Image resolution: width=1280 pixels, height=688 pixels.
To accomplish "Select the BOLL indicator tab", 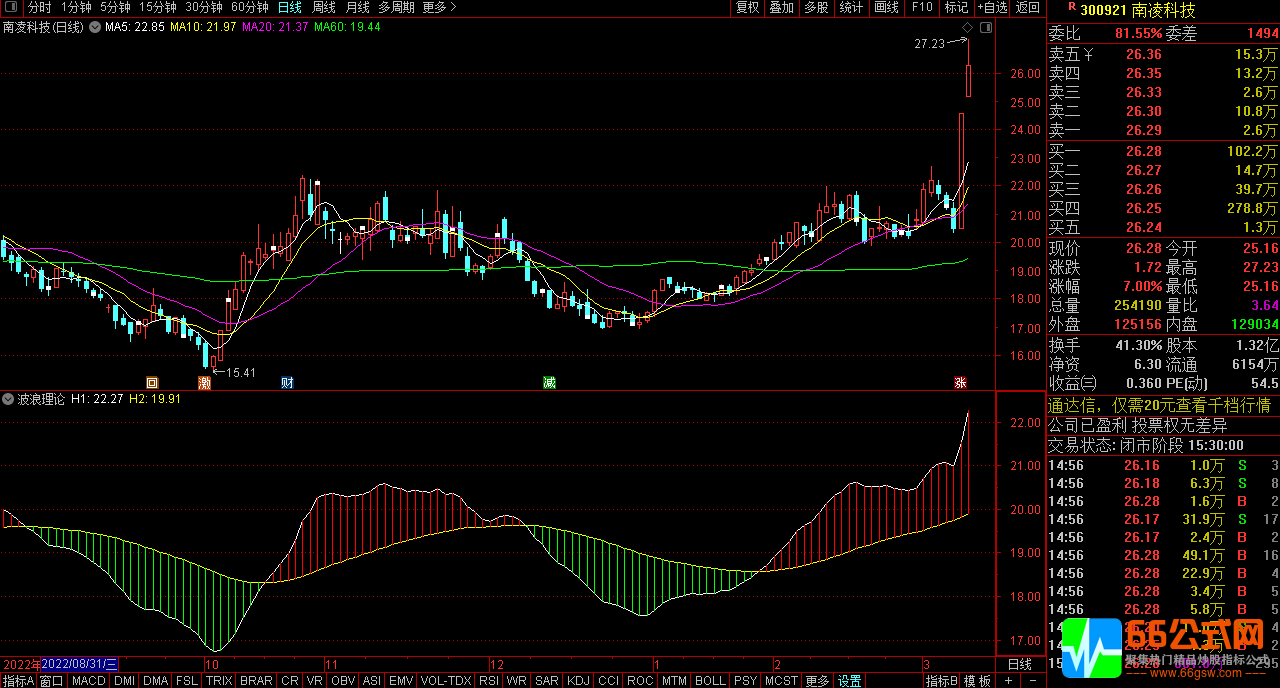I will pos(710,681).
